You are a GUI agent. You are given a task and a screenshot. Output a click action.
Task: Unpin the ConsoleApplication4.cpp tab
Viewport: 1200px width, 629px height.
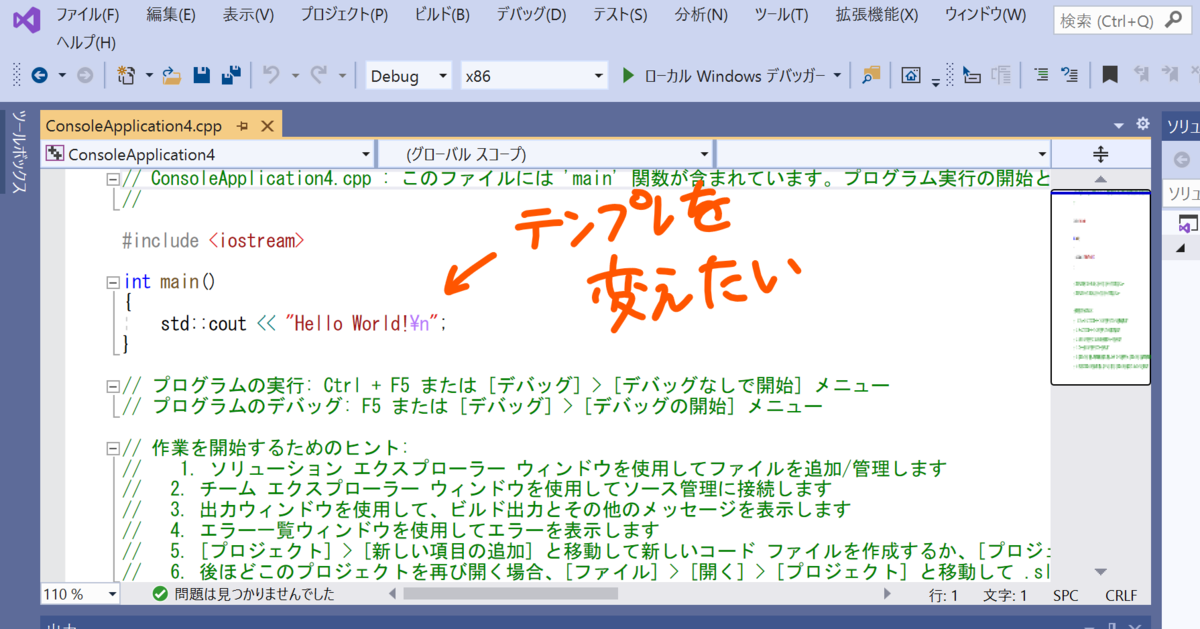[246, 125]
